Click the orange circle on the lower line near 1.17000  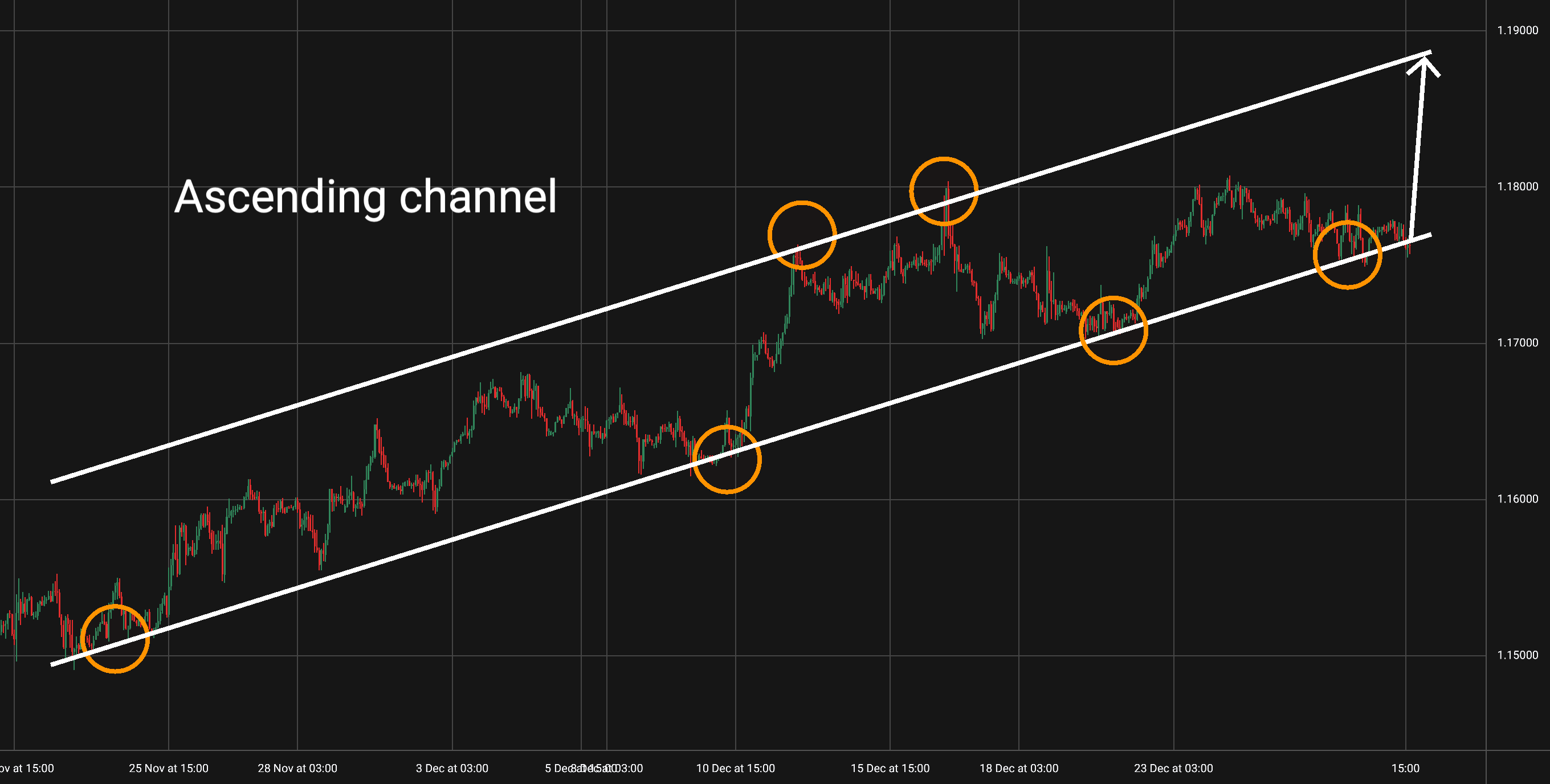click(1113, 330)
